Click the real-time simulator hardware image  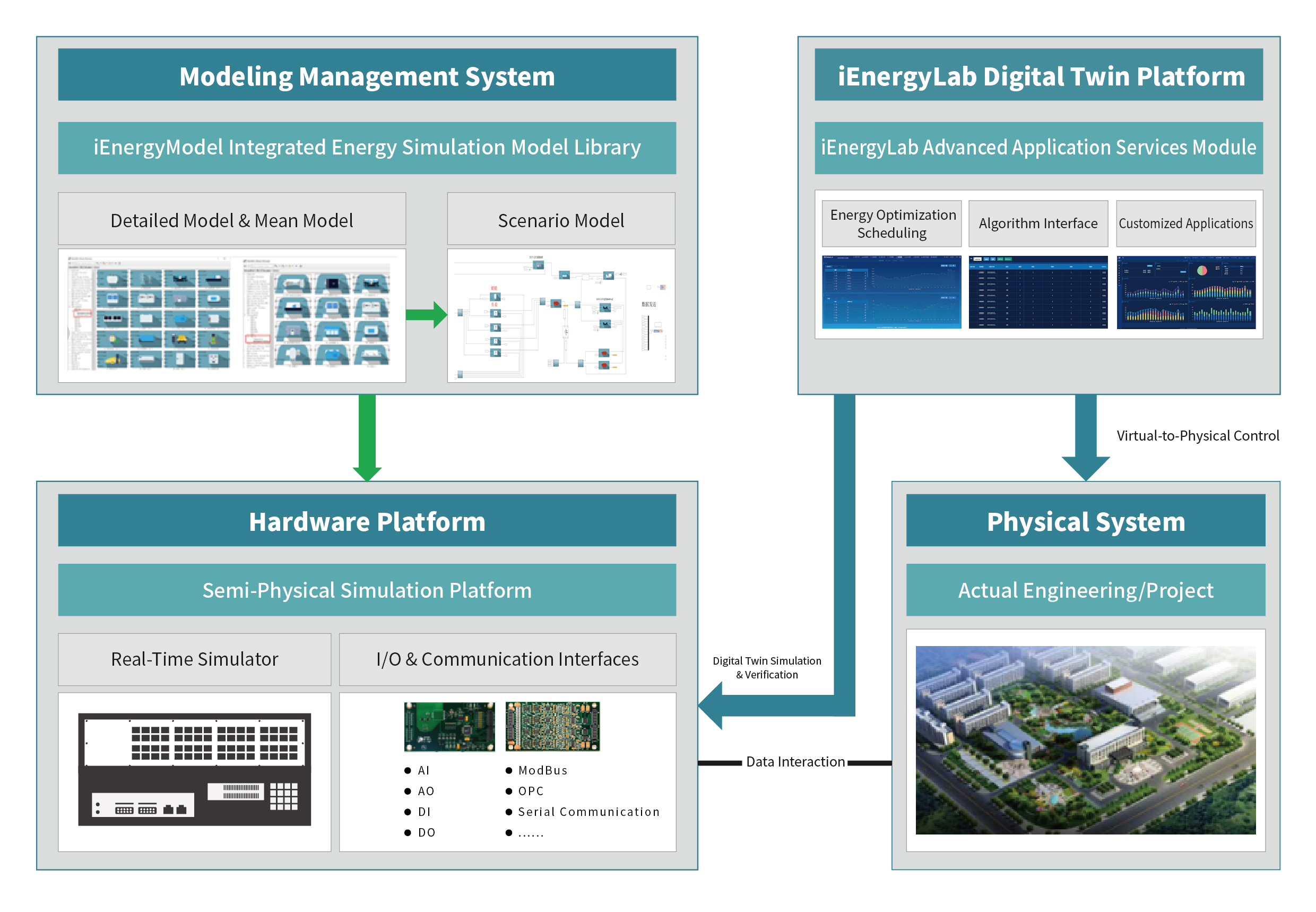click(x=194, y=769)
